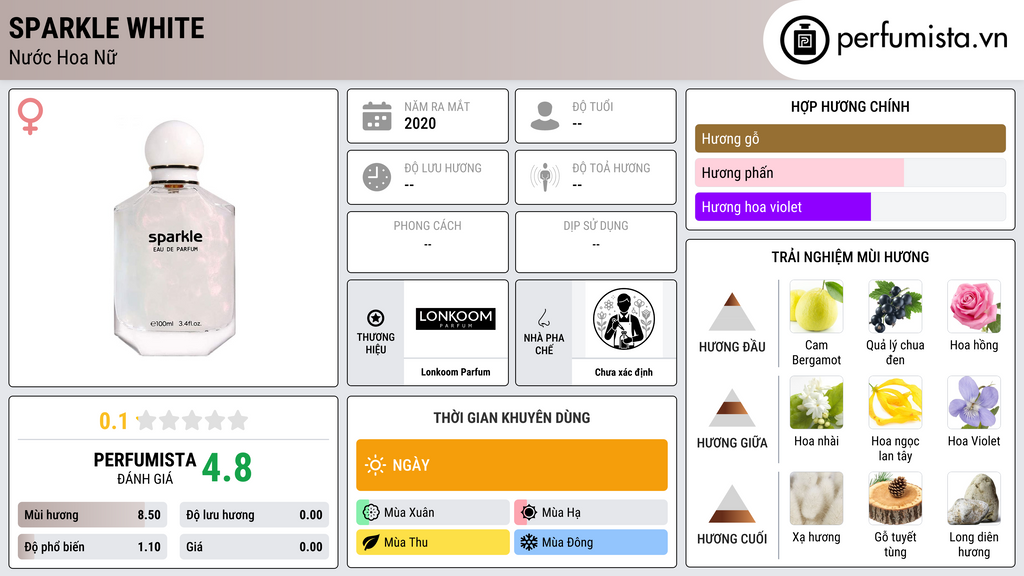Open the Lonkoom Parfum brand name link
Screen dimensions: 1024x576
click(455, 372)
